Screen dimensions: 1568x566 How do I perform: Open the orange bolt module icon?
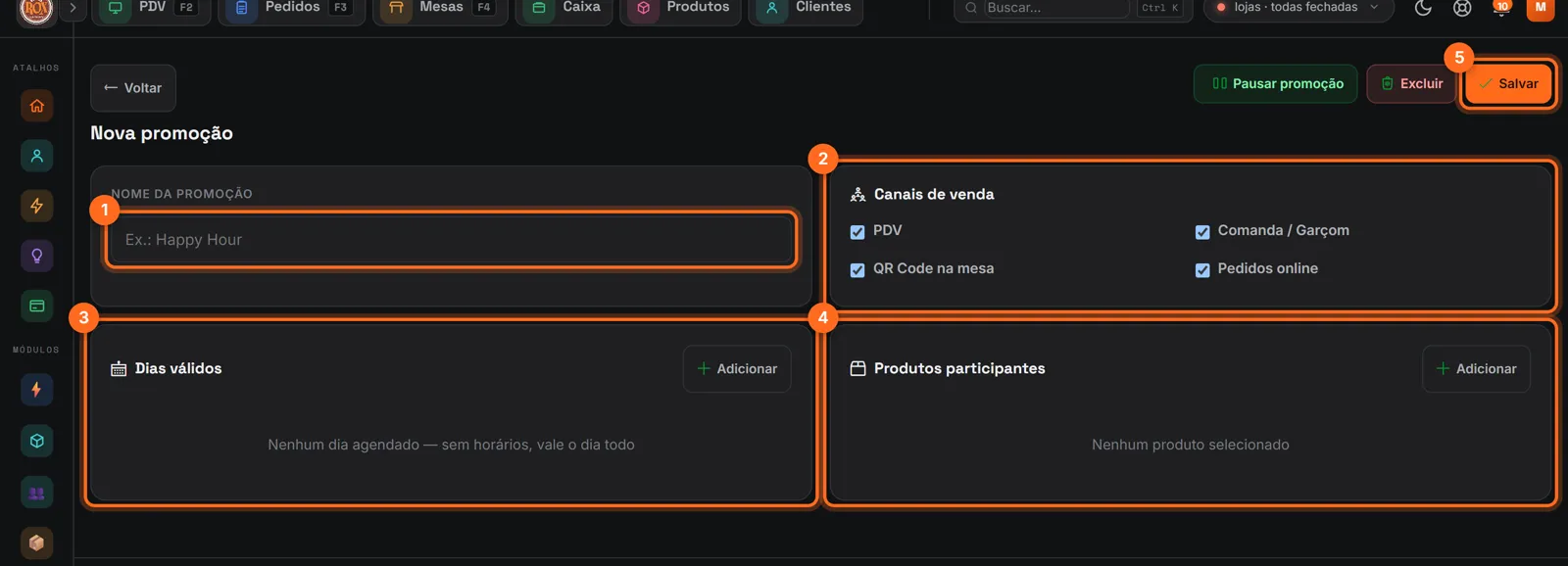pos(36,390)
